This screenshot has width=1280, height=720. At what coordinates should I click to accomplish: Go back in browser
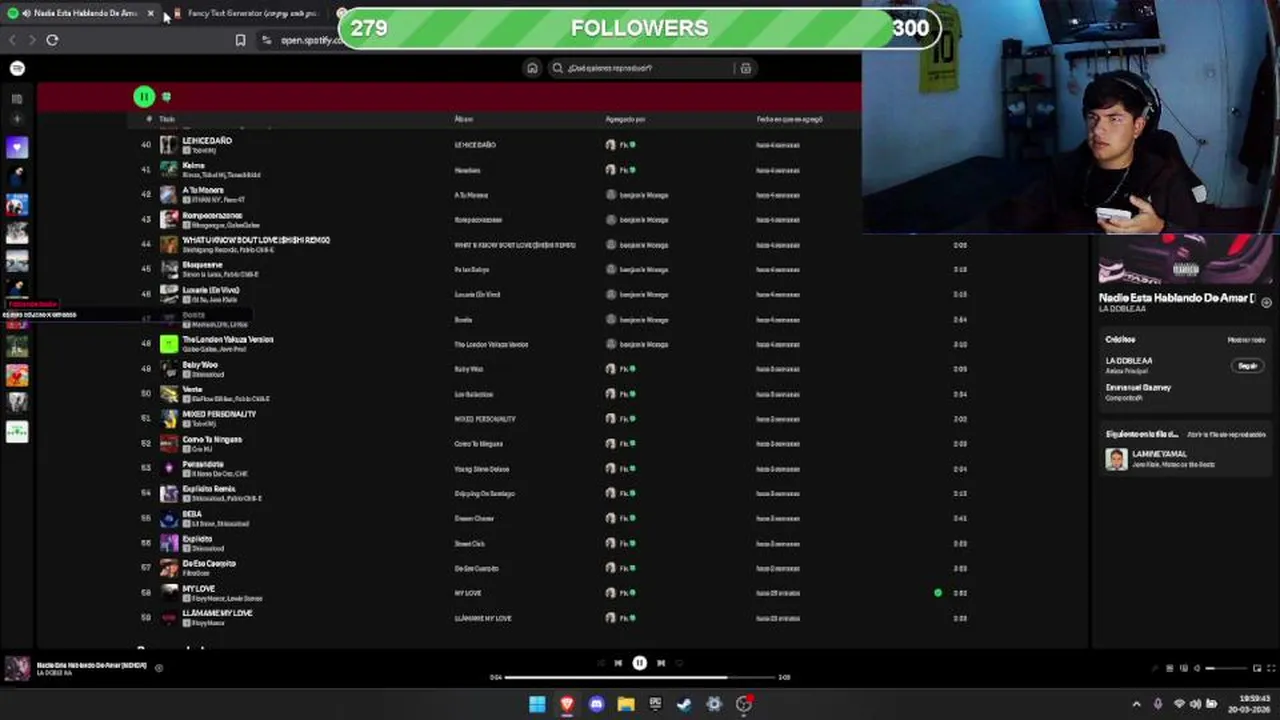coord(12,40)
